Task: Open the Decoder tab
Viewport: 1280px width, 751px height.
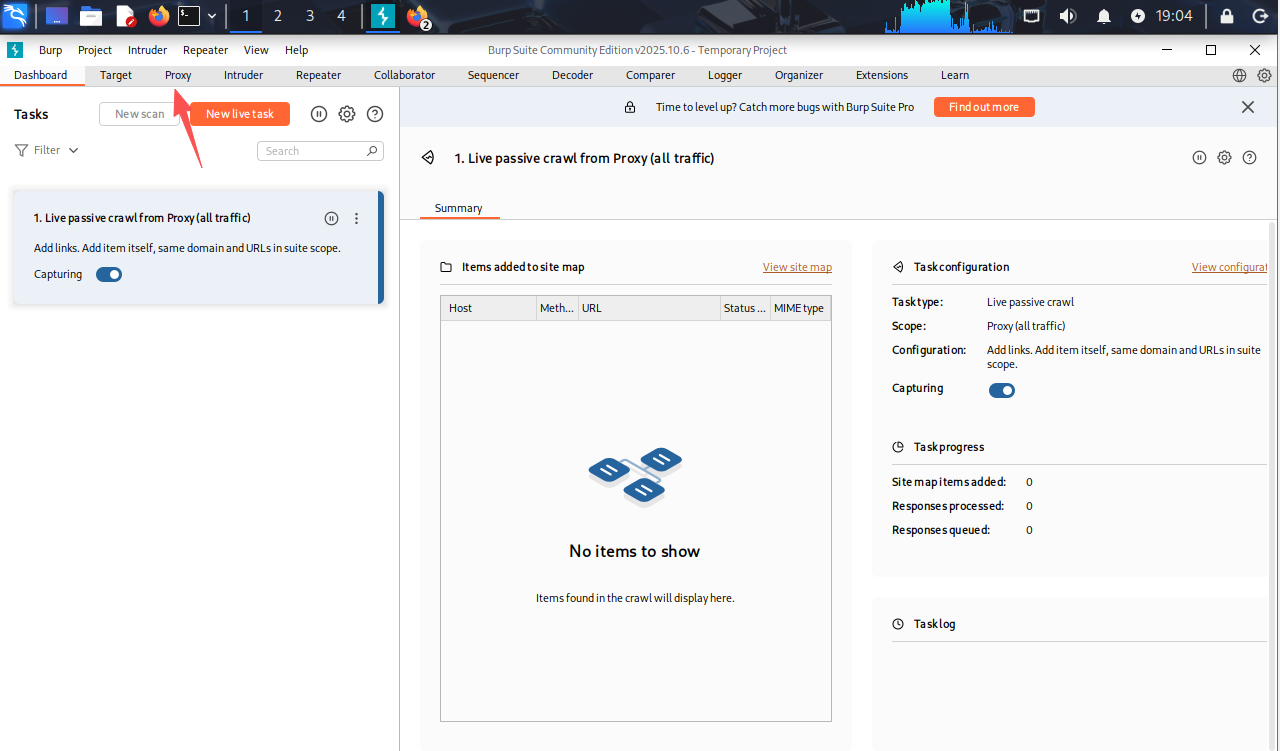Action: pos(572,75)
